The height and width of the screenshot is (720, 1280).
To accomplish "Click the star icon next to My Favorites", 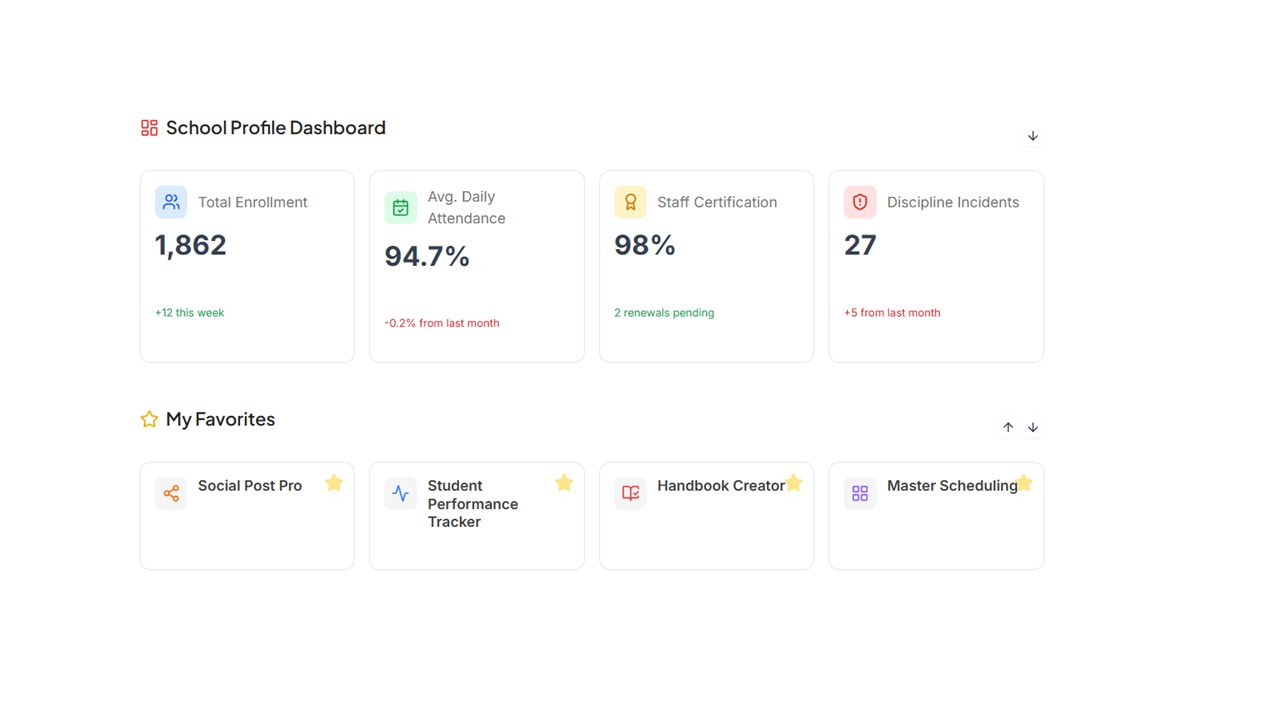I will pos(149,419).
